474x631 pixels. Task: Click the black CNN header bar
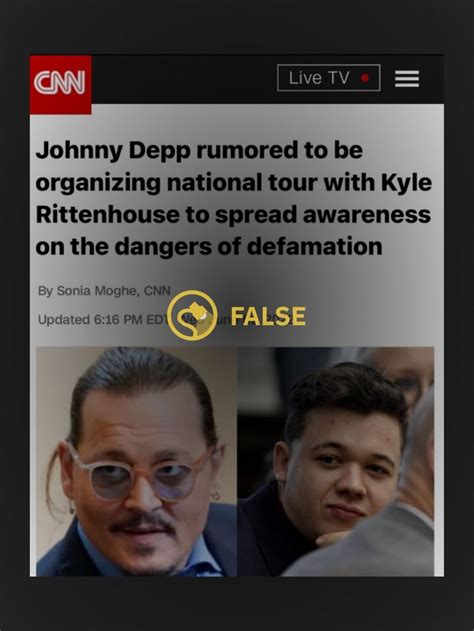click(237, 79)
